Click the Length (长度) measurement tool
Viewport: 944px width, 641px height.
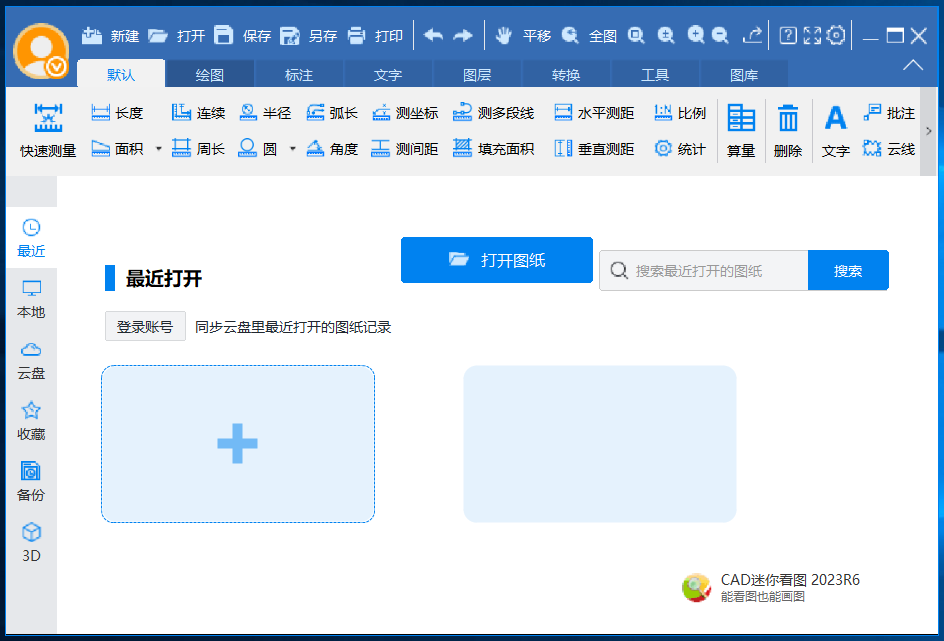click(x=117, y=113)
